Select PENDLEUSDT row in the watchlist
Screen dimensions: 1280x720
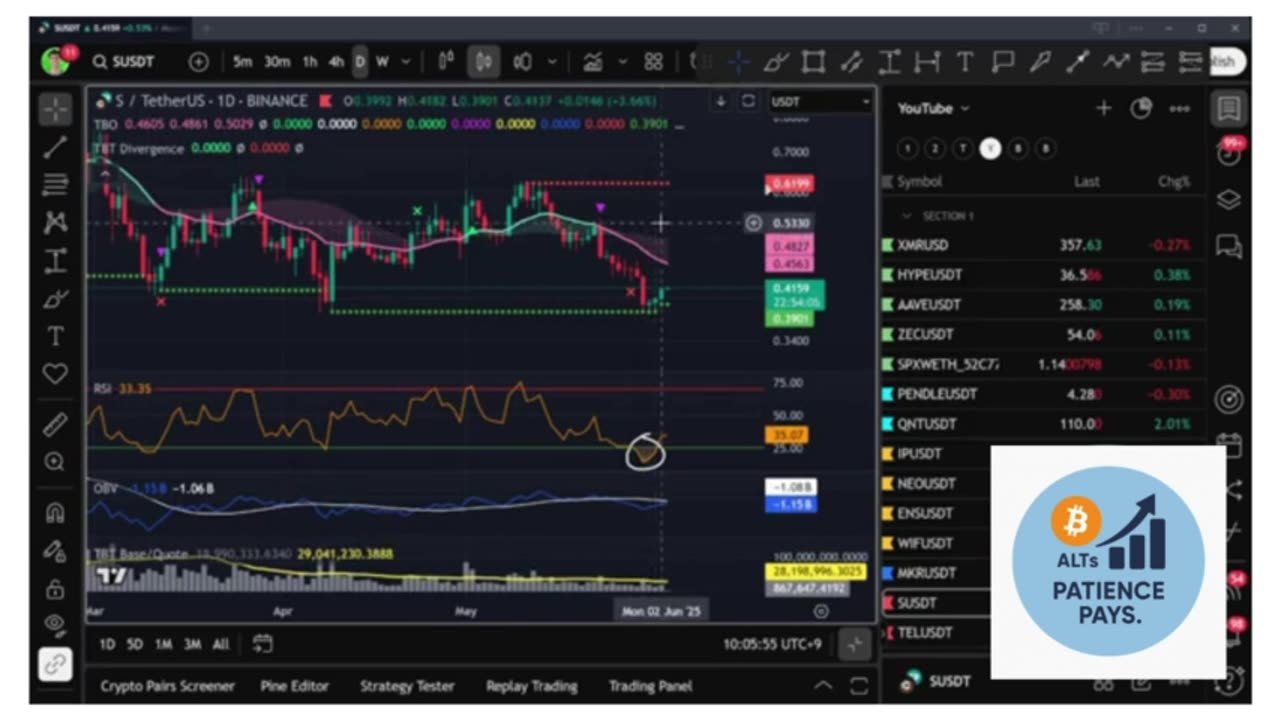click(1042, 394)
